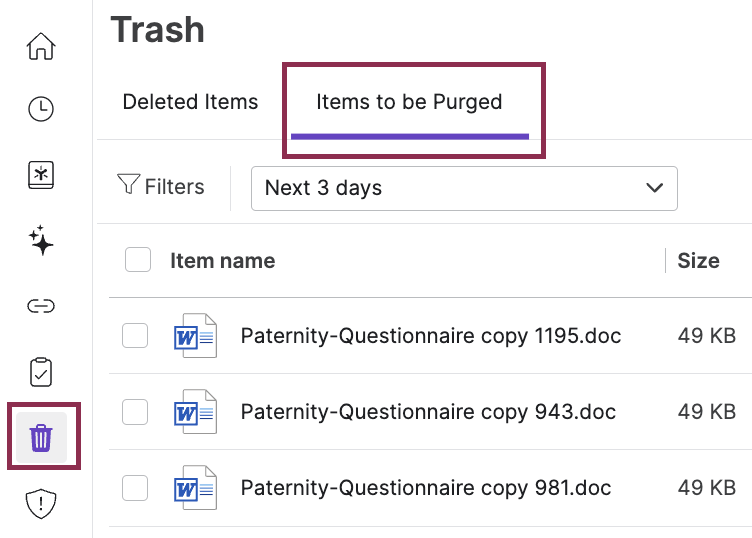Open the Trash bin sidebar icon

(41, 437)
